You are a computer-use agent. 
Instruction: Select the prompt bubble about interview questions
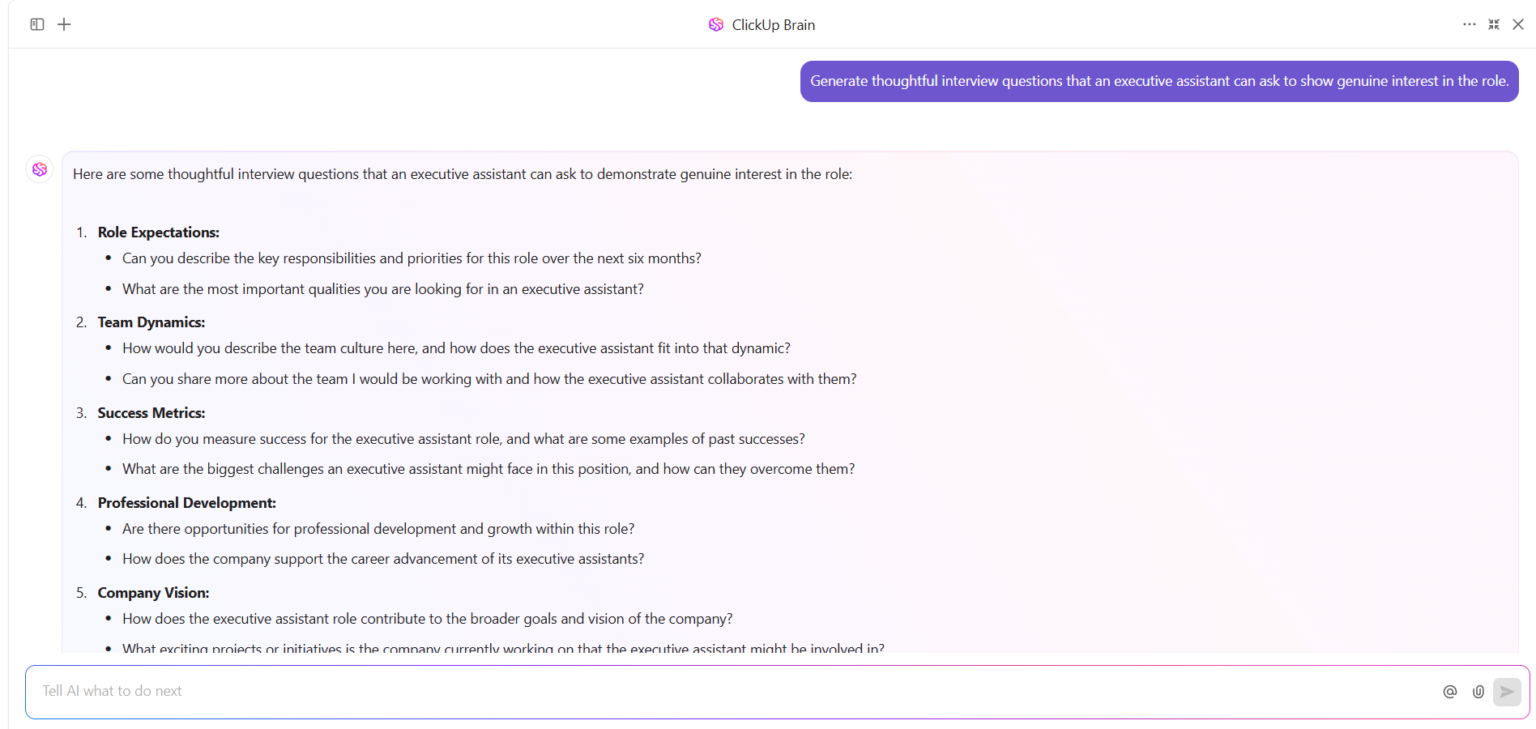[1158, 81]
